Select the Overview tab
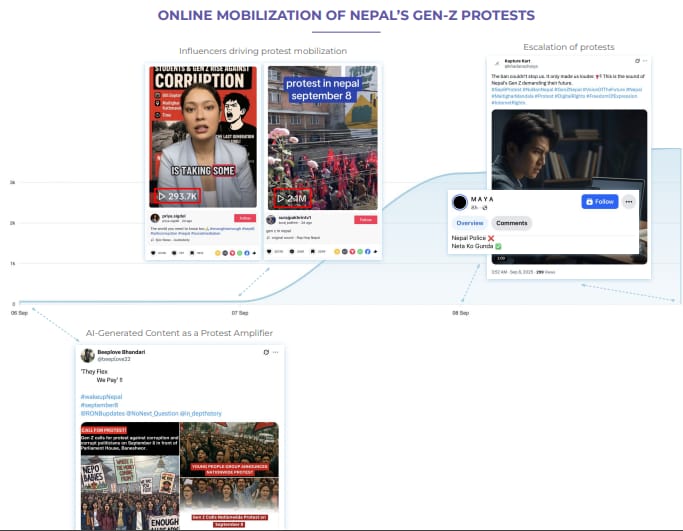The image size is (683, 531). [x=469, y=223]
